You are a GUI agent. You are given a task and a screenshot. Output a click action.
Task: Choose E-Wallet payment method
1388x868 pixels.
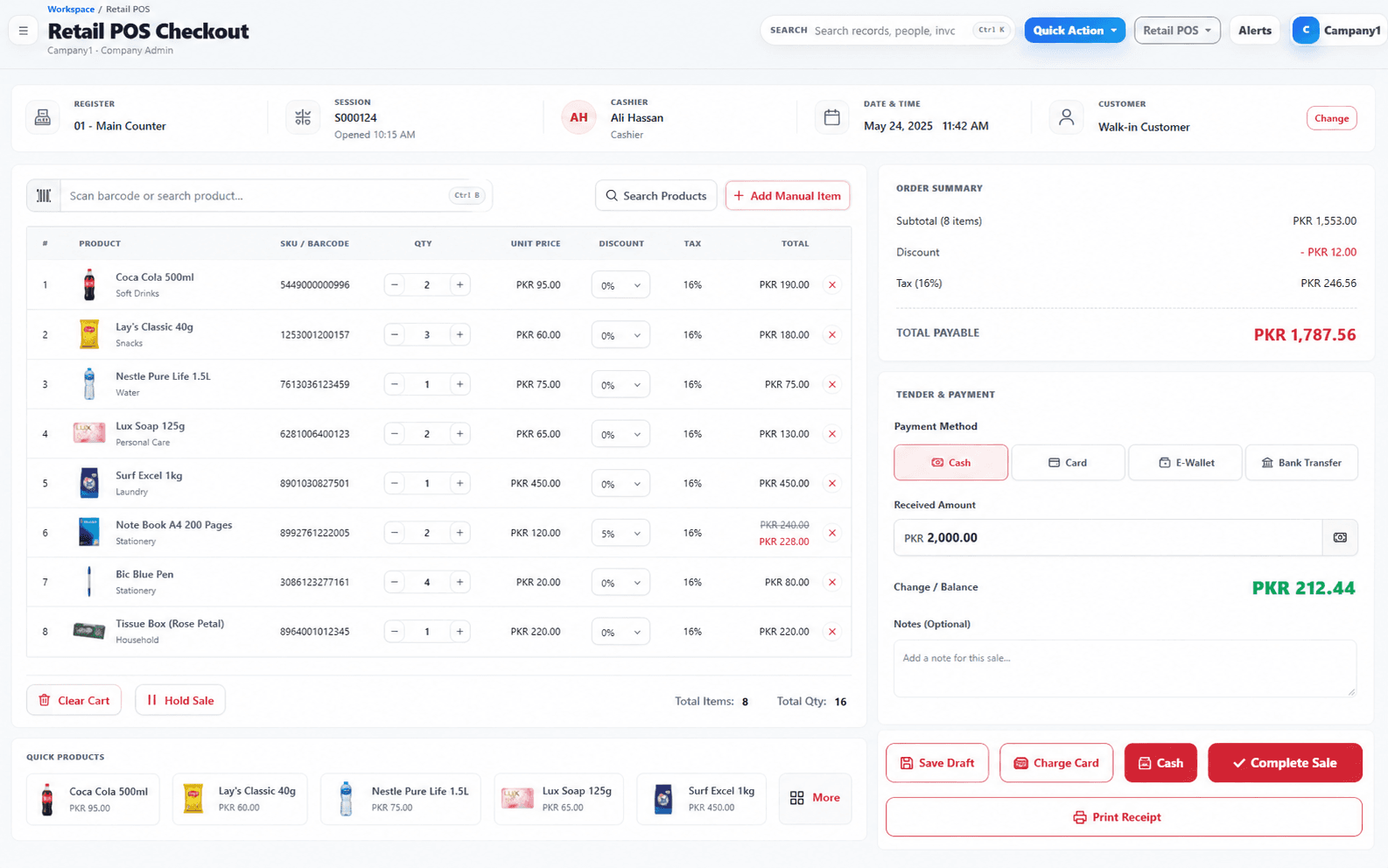coord(1186,463)
